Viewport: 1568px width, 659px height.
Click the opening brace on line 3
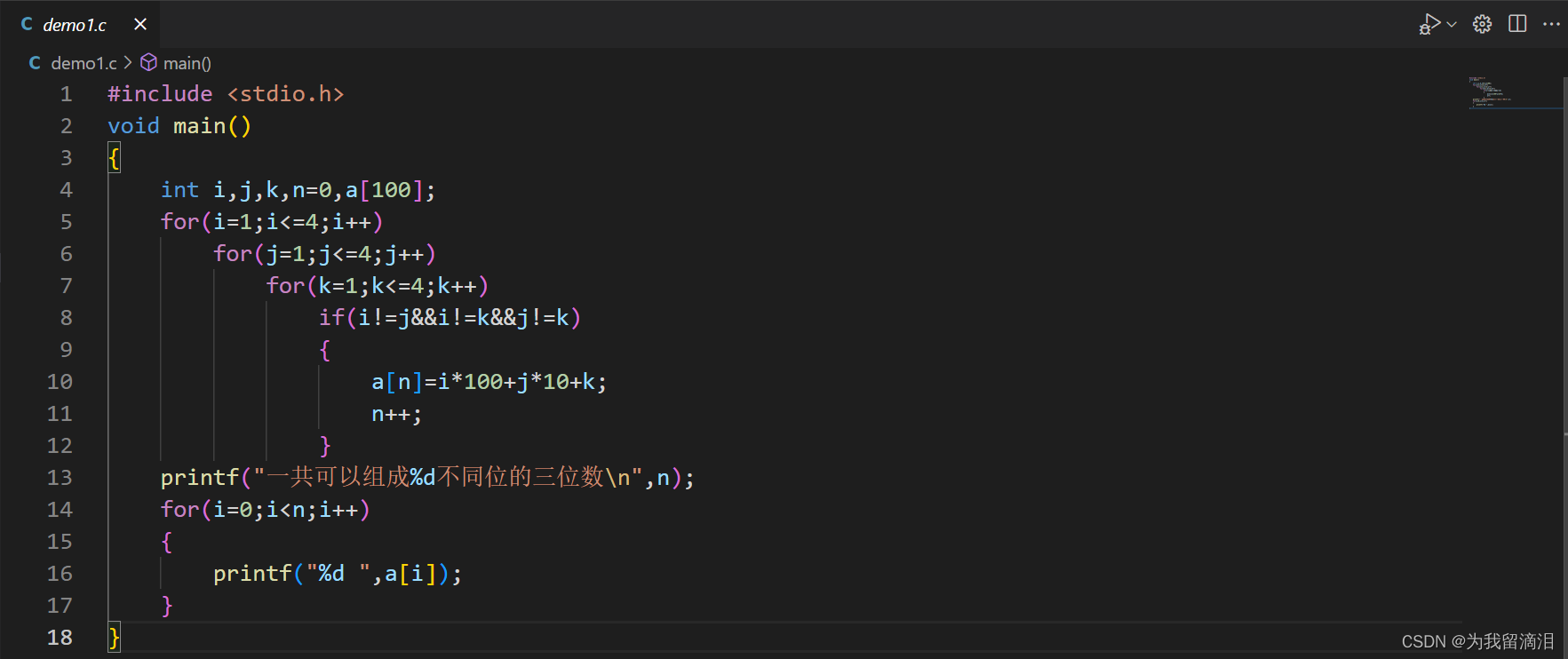click(x=114, y=158)
